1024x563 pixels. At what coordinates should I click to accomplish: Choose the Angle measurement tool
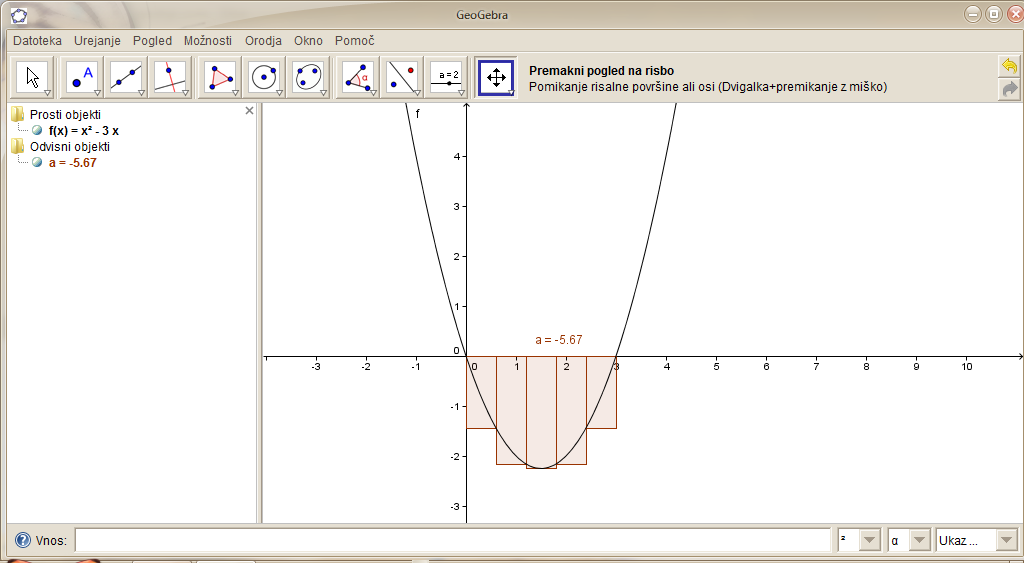[357, 77]
